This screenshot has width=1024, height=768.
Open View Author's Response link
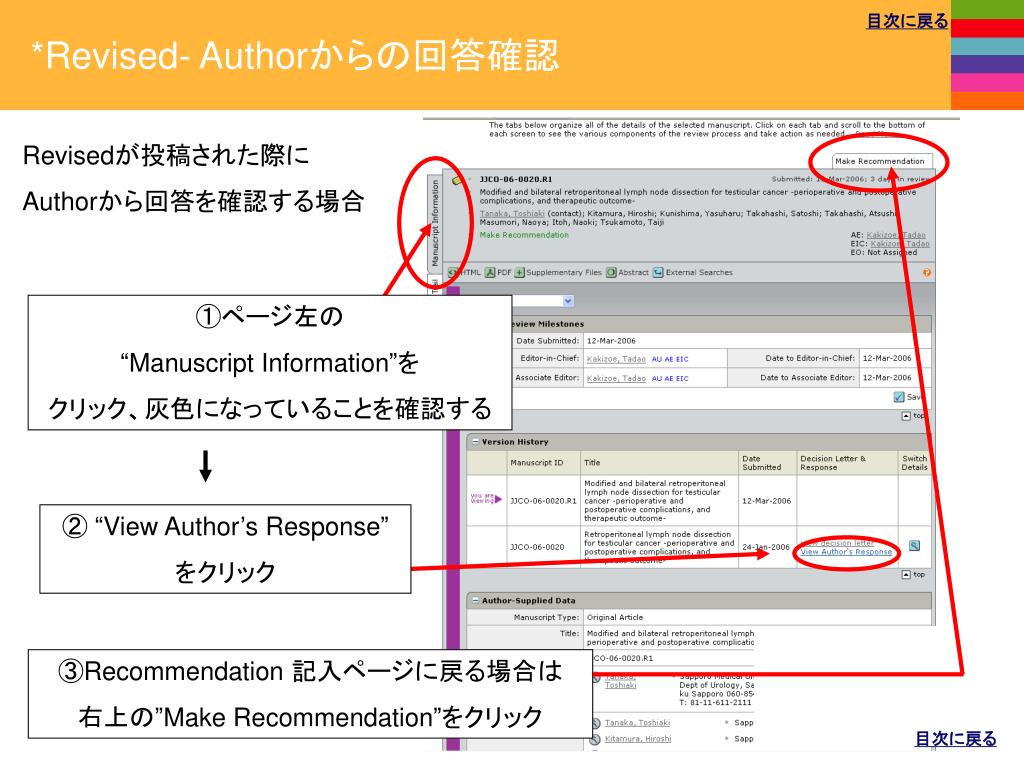[846, 552]
